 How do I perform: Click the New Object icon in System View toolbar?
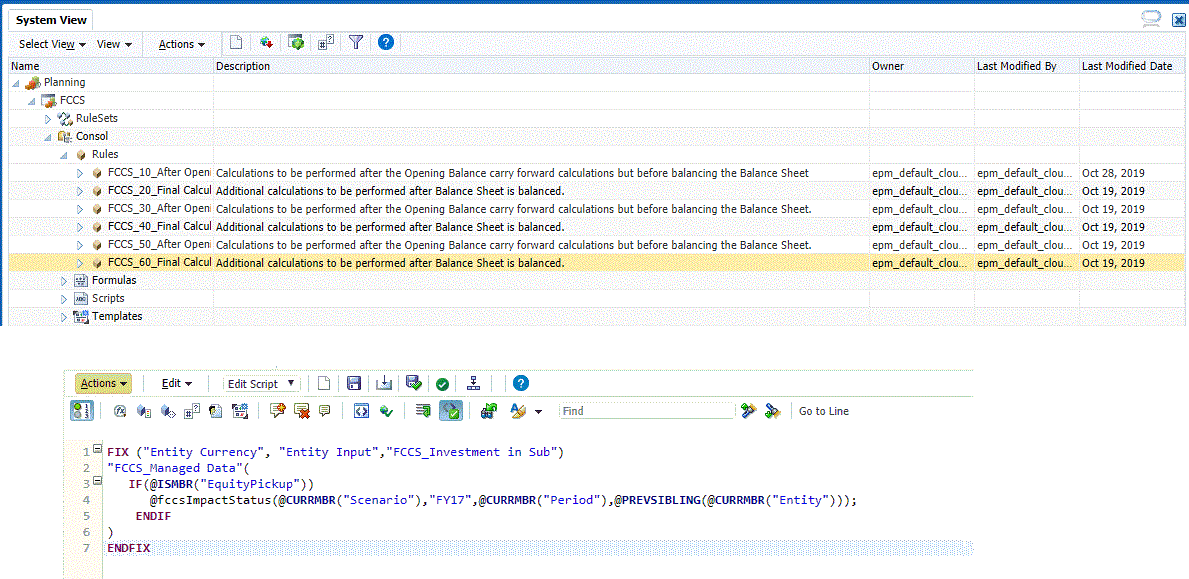pyautogui.click(x=236, y=43)
